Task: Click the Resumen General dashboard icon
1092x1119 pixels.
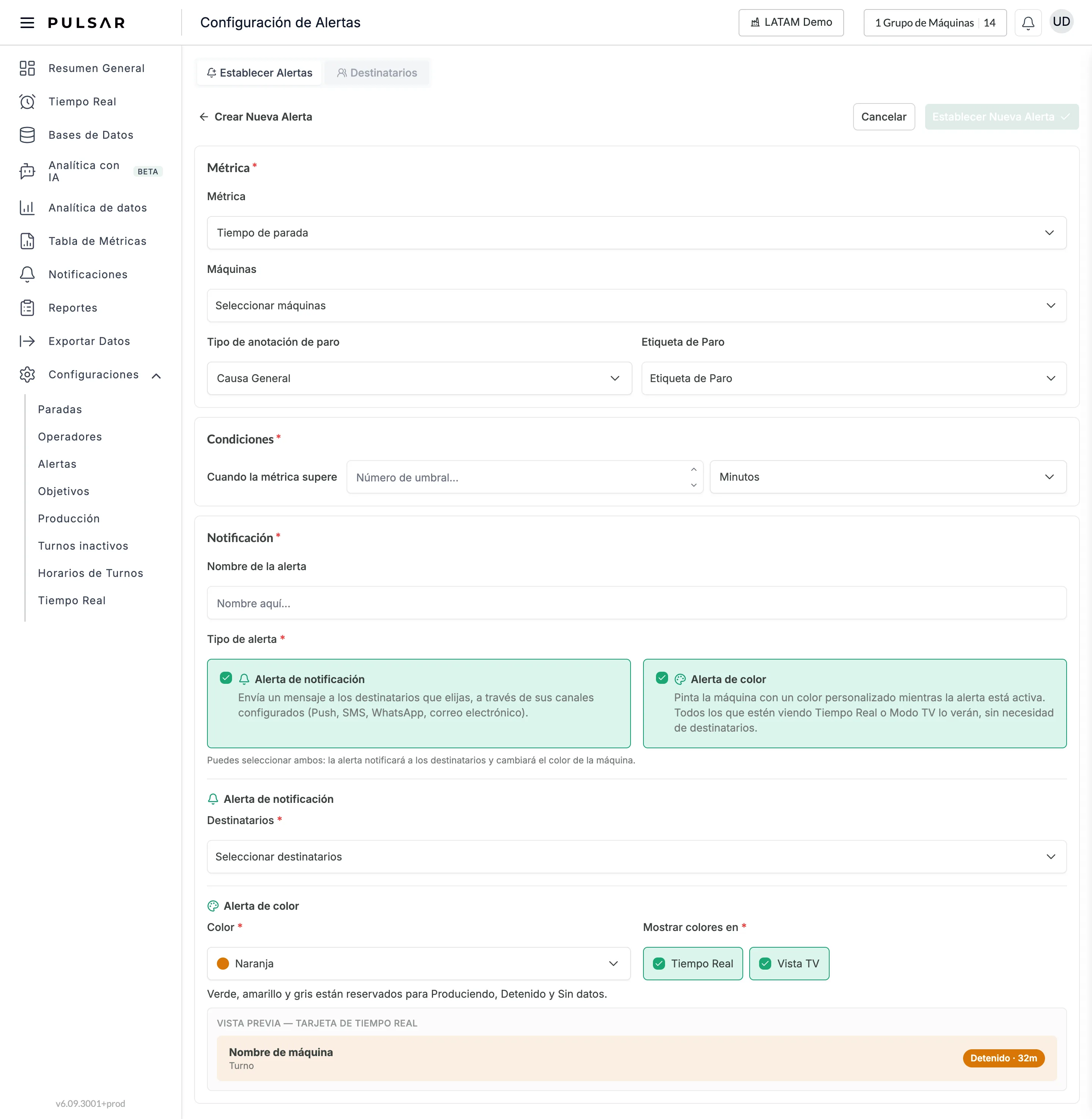Action: 27,68
